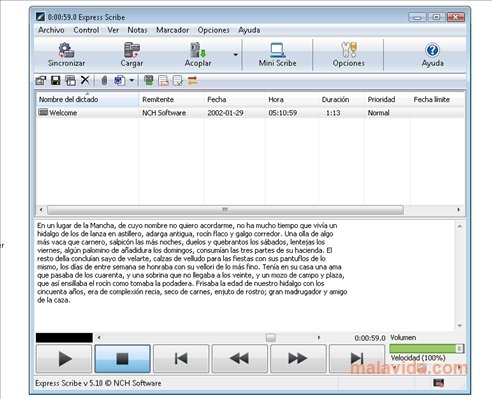Click the 1:13 duration cell
Screen dimensions: 492x399
click(333, 113)
